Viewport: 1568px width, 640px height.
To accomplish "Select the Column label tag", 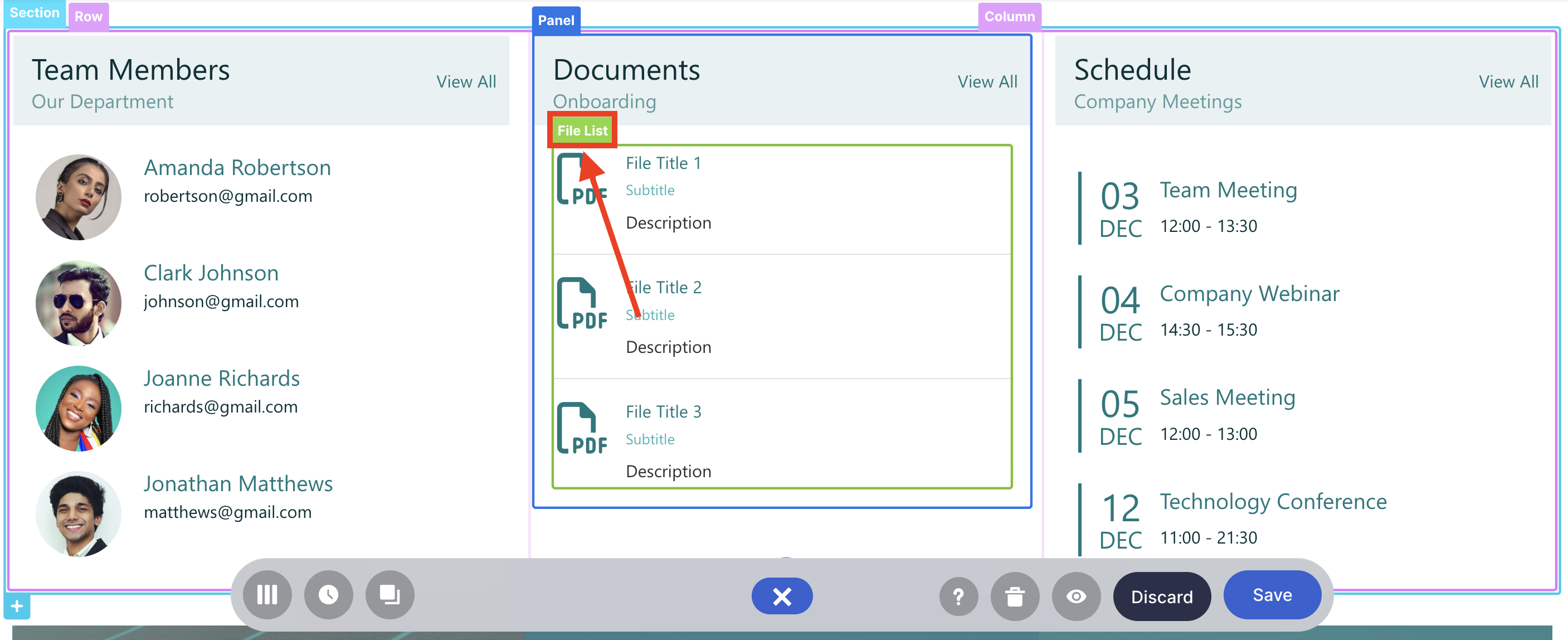I will point(1009,16).
